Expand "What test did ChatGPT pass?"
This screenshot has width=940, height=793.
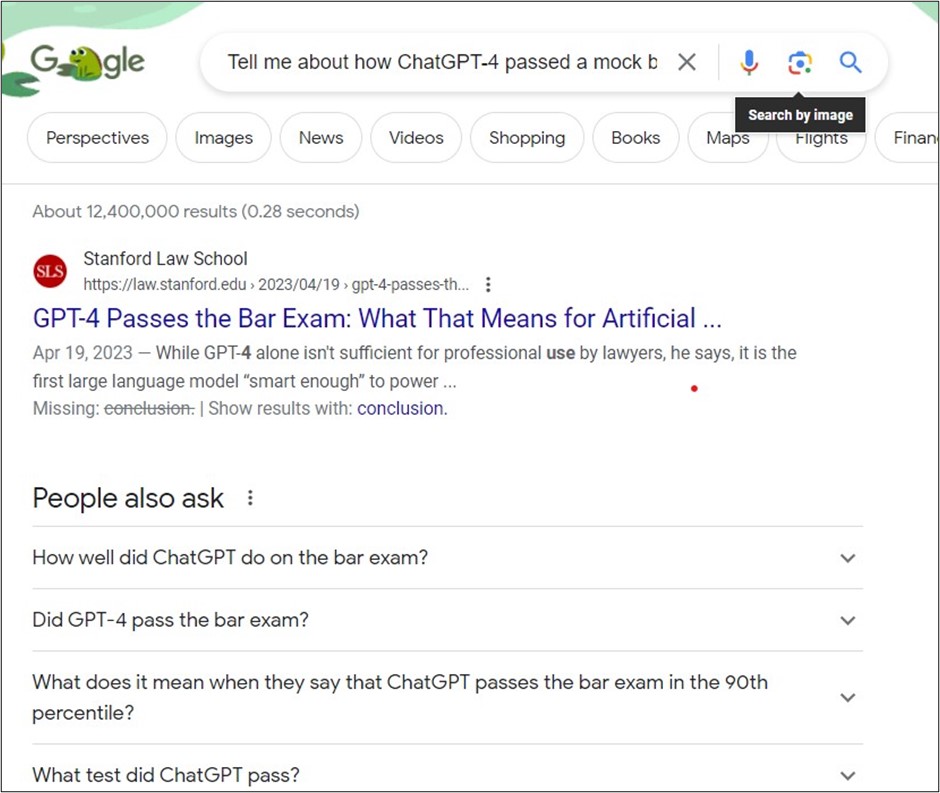848,775
